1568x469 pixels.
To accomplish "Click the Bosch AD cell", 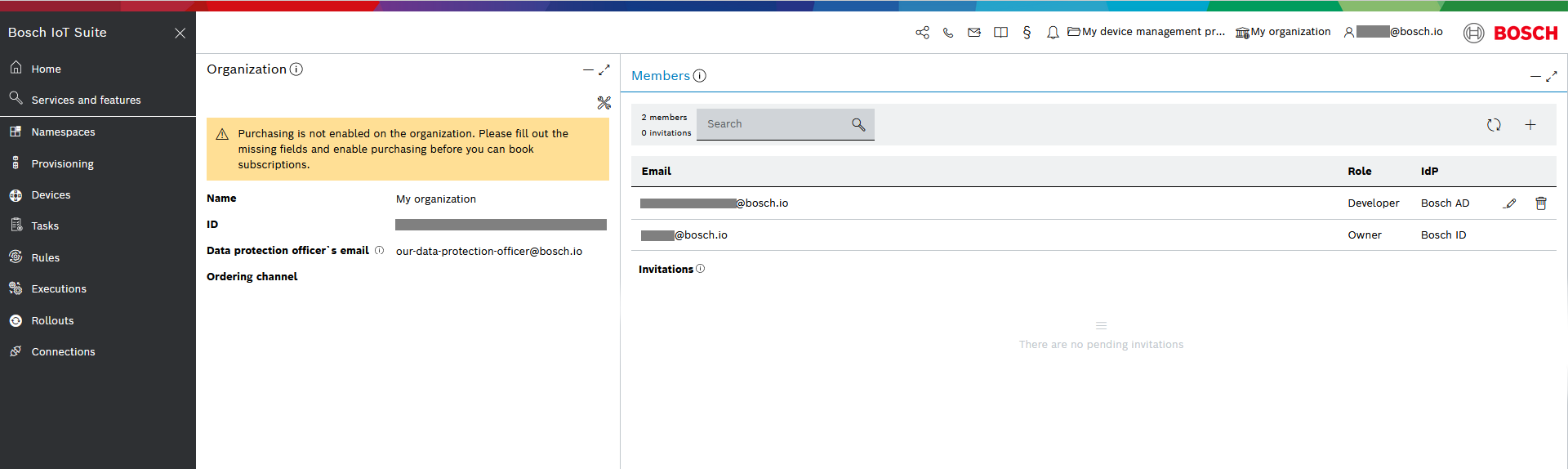I will pos(1445,203).
